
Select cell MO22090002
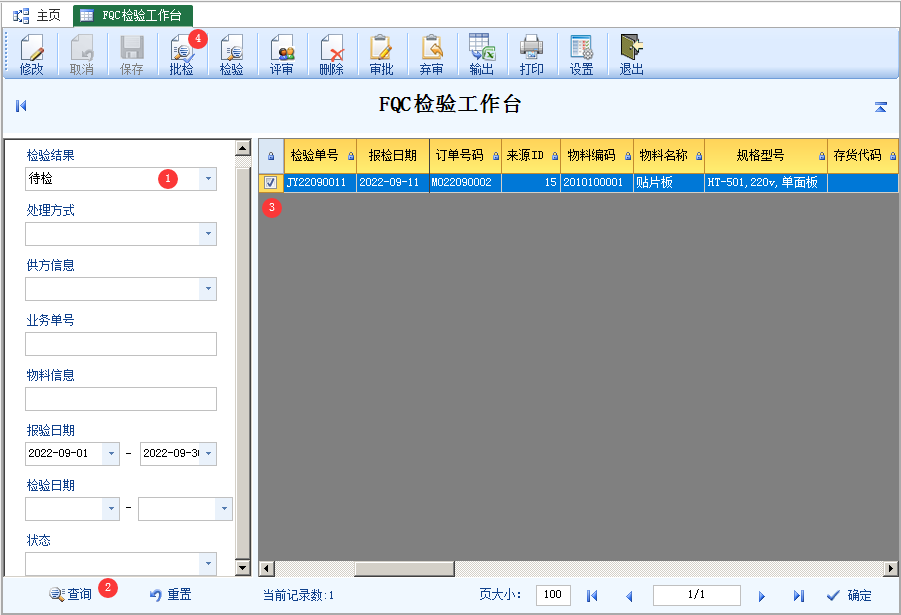click(465, 183)
